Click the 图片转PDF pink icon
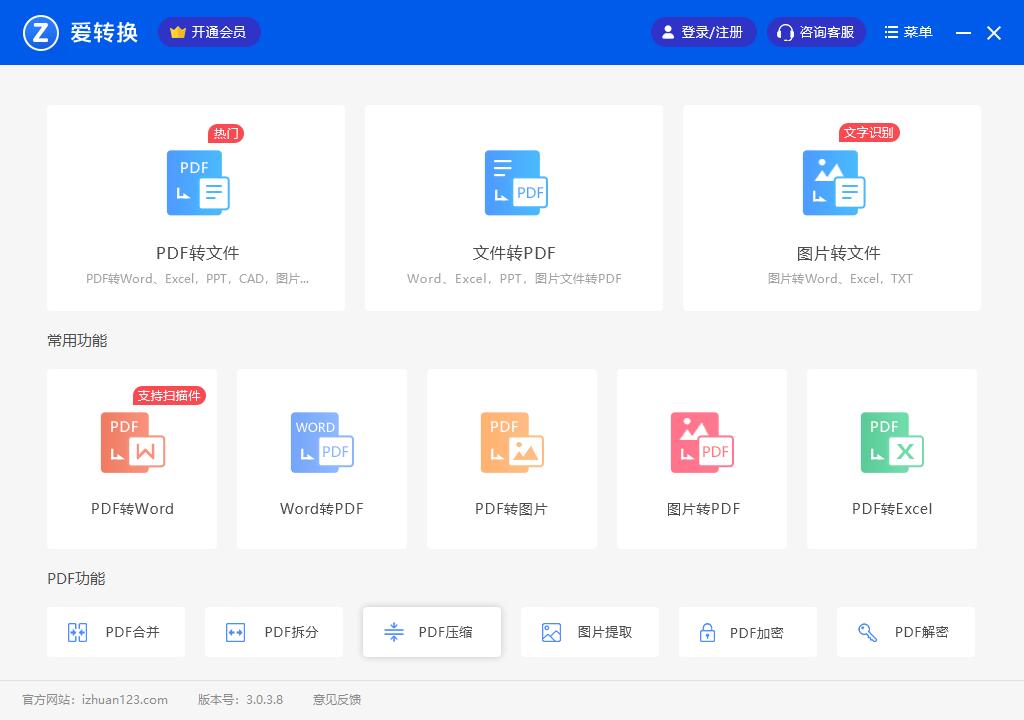The image size is (1024, 720). (x=702, y=442)
